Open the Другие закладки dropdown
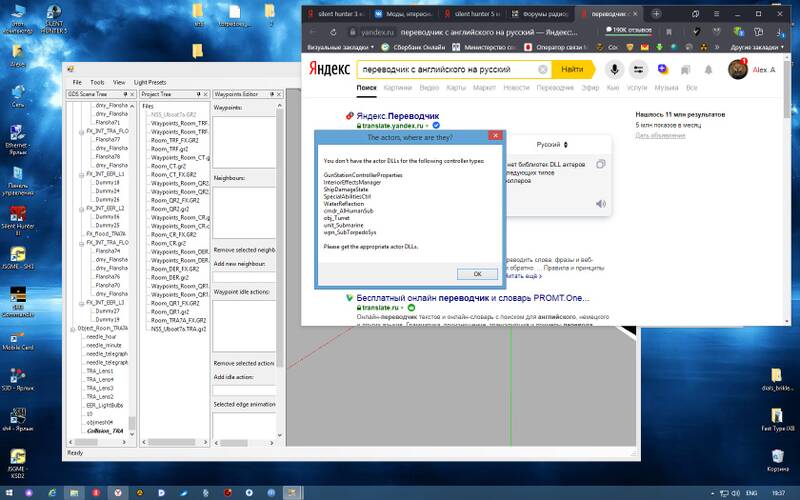The width and height of the screenshot is (800, 500). click(757, 47)
